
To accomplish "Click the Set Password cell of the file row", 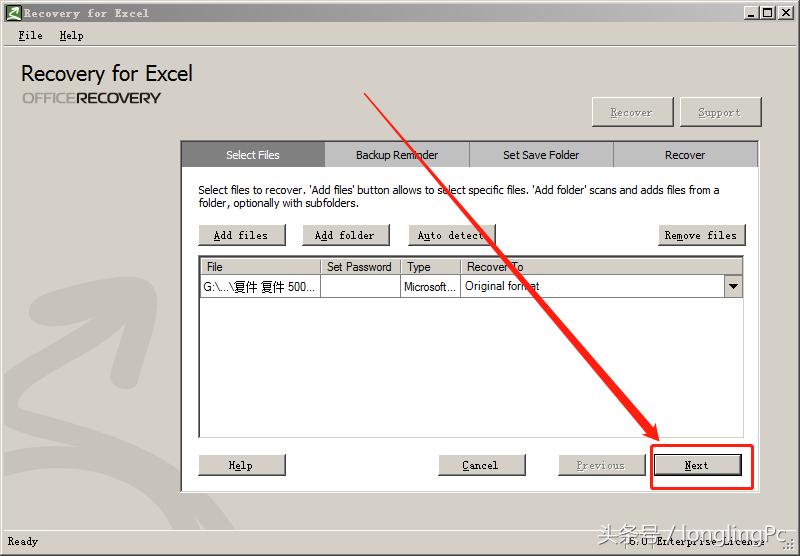I will tap(360, 287).
